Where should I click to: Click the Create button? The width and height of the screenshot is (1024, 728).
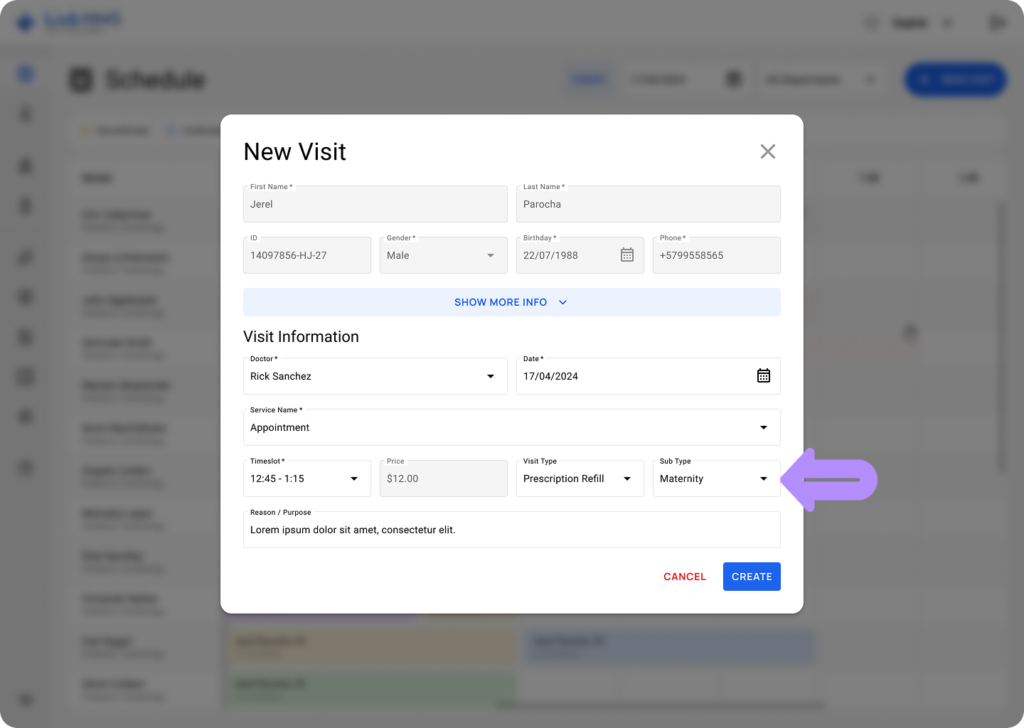click(751, 576)
